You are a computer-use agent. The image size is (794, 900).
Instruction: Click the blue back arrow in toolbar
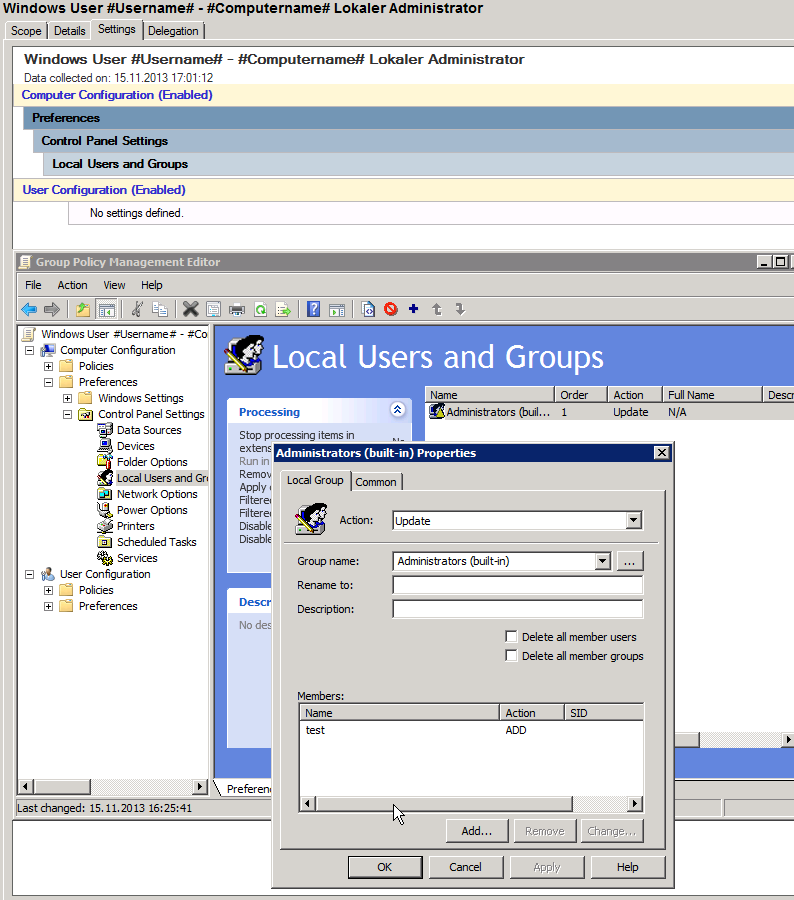[x=29, y=310]
